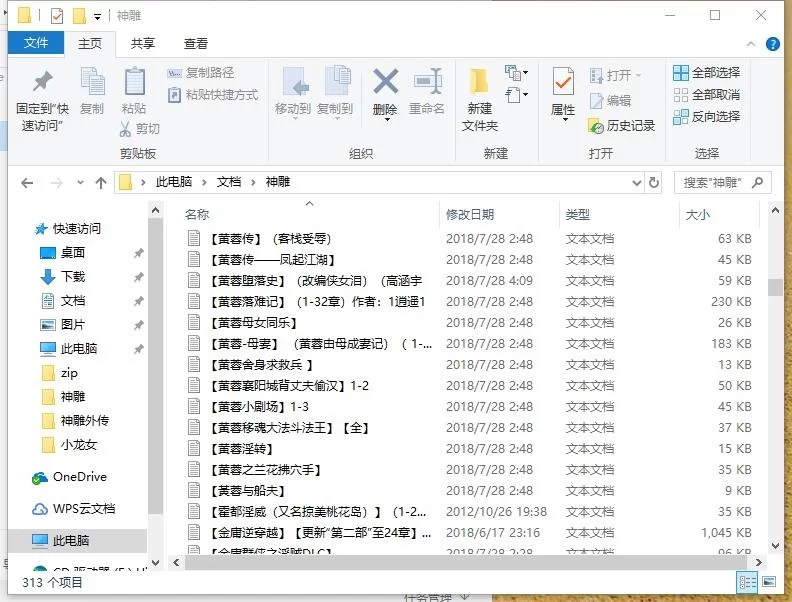Click the Copy (复制) ribbon icon

(x=92, y=81)
